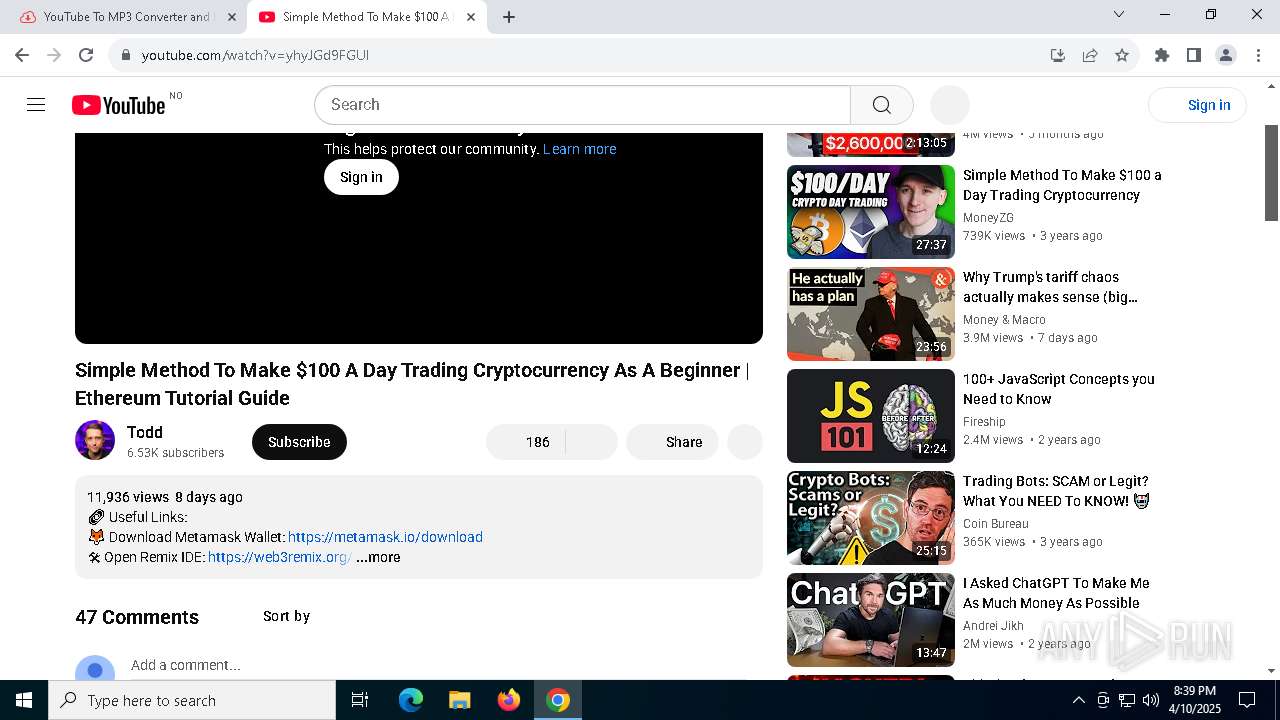Open Todd's channel avatar
The image size is (1280, 720).
pos(95,440)
